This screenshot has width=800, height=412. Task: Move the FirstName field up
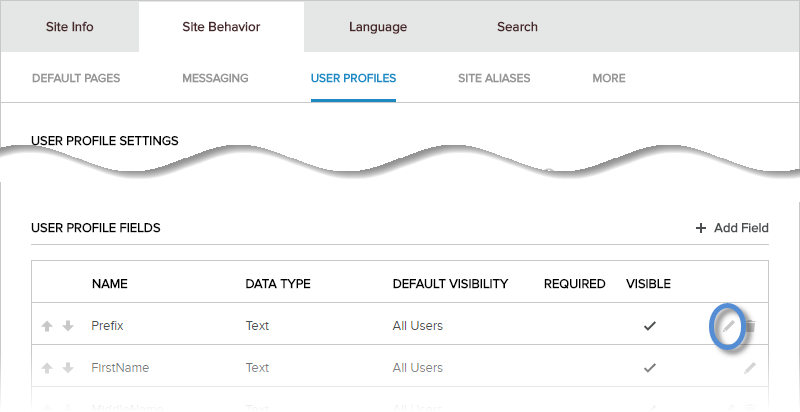(x=47, y=368)
